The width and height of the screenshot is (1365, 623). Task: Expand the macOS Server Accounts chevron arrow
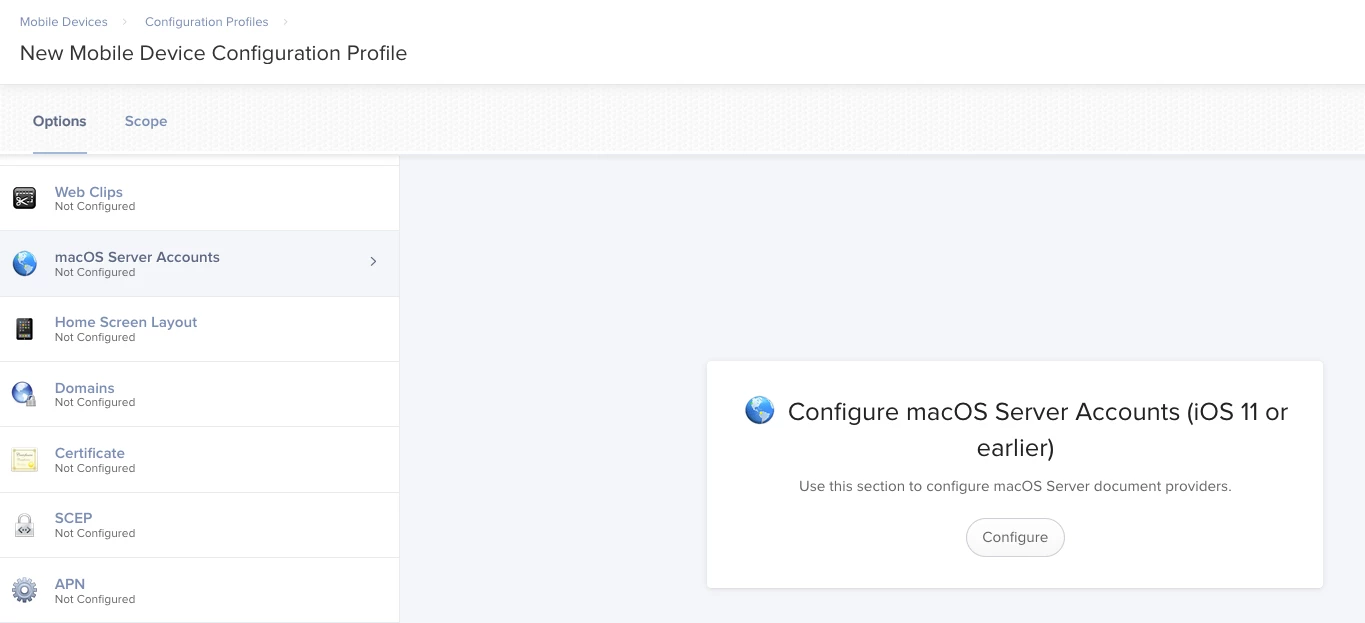coord(373,261)
